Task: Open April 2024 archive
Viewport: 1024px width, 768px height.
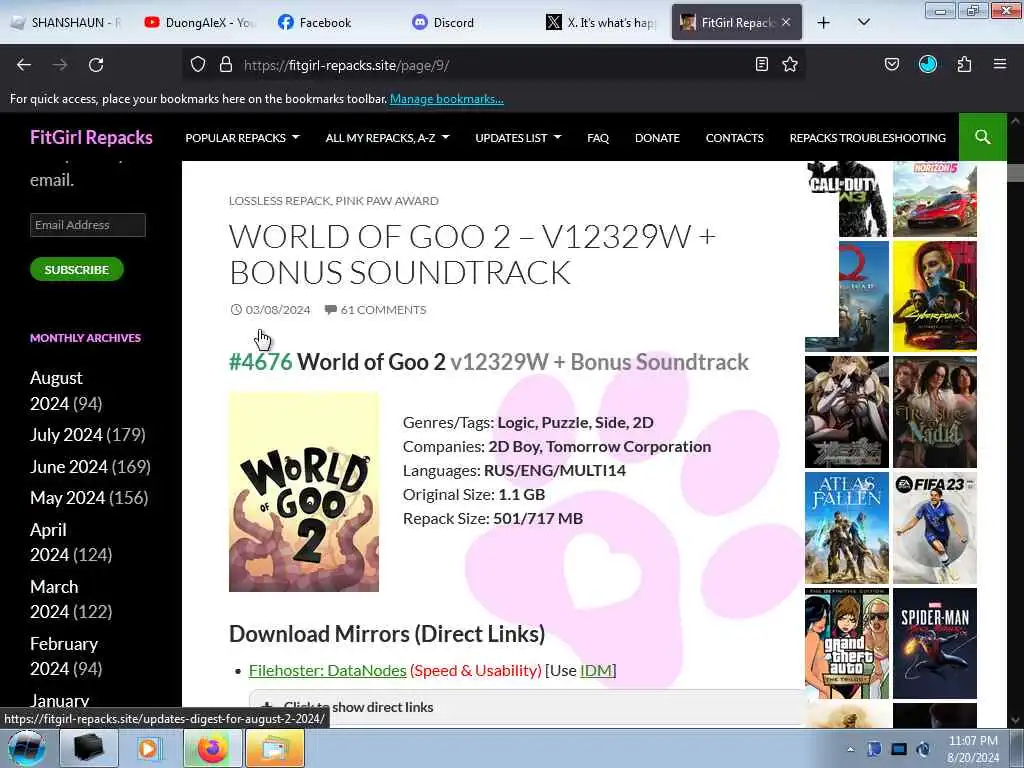Action: click(49, 542)
